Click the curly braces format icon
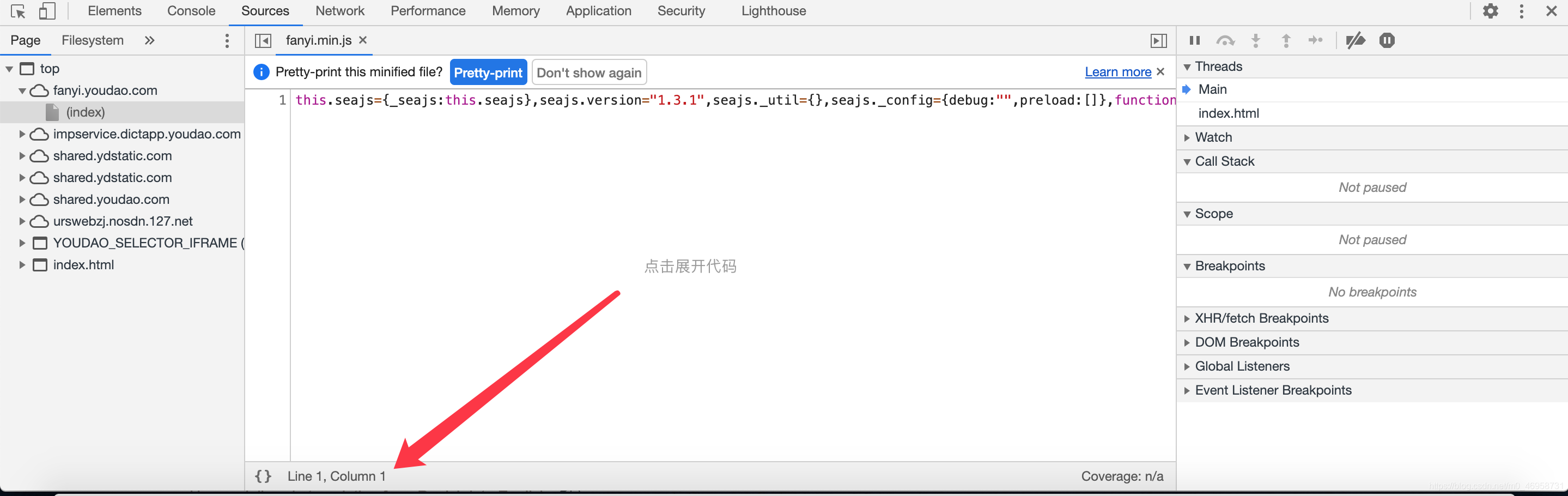Viewport: 1568px width, 496px height. click(x=263, y=476)
